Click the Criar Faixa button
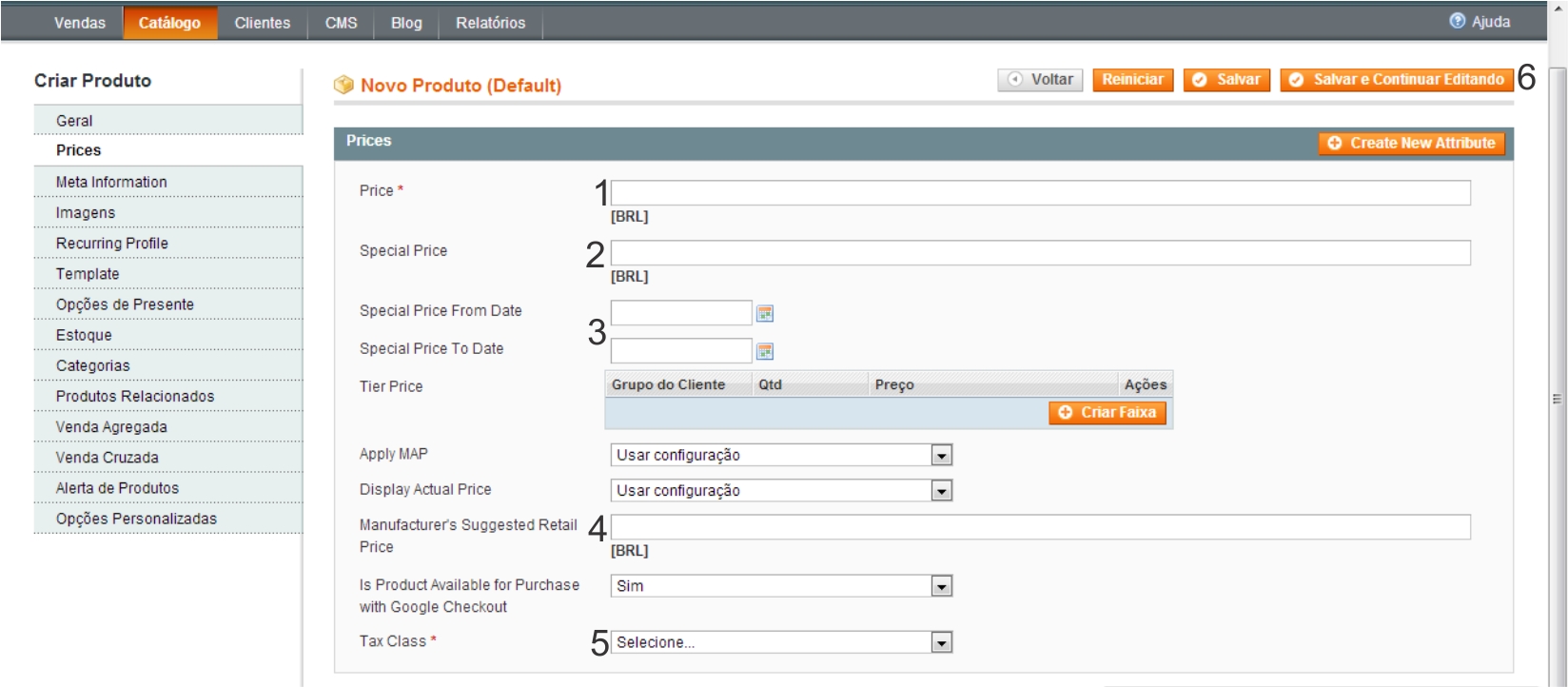 (1107, 412)
